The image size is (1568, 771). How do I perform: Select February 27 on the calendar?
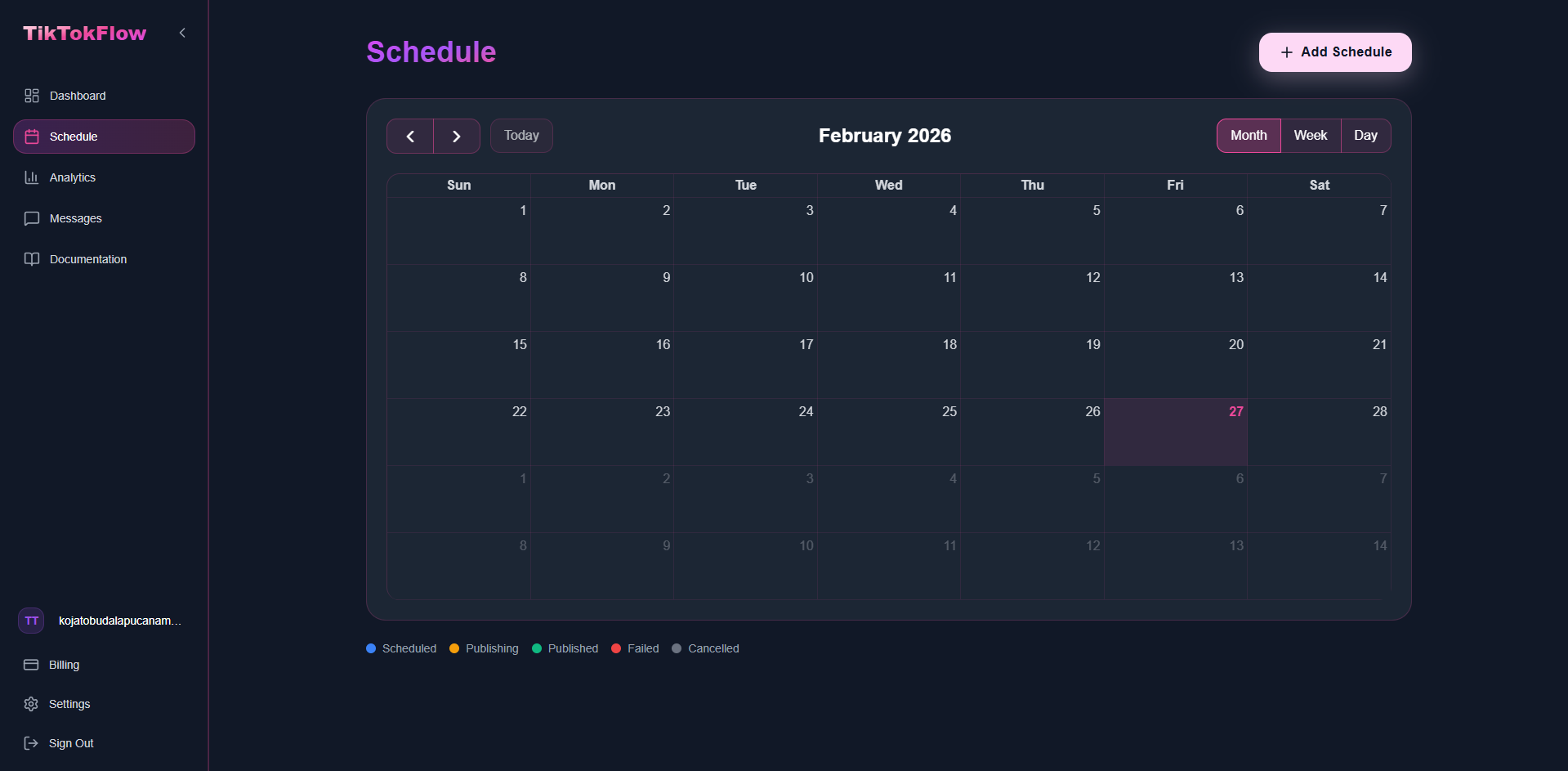[1175, 432]
